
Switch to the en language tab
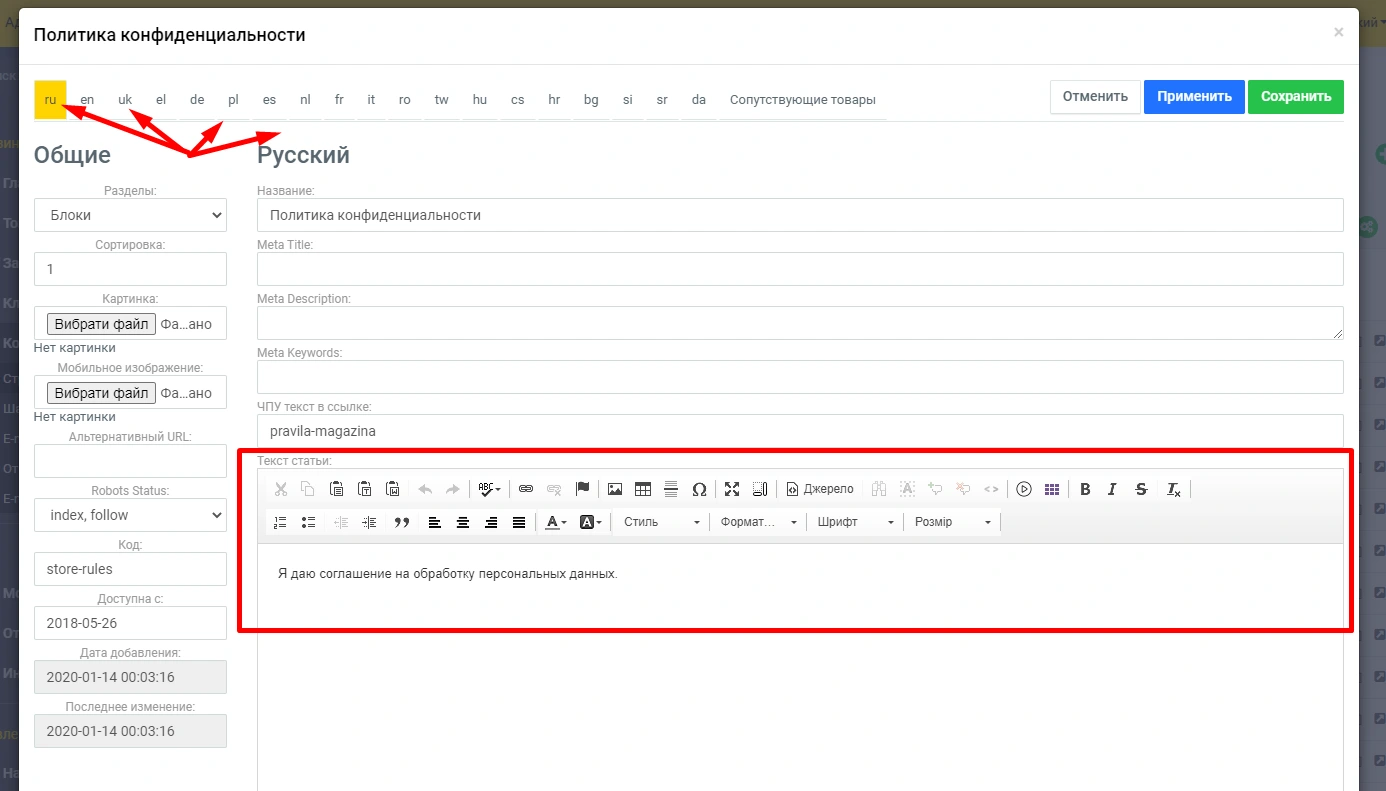pos(87,99)
